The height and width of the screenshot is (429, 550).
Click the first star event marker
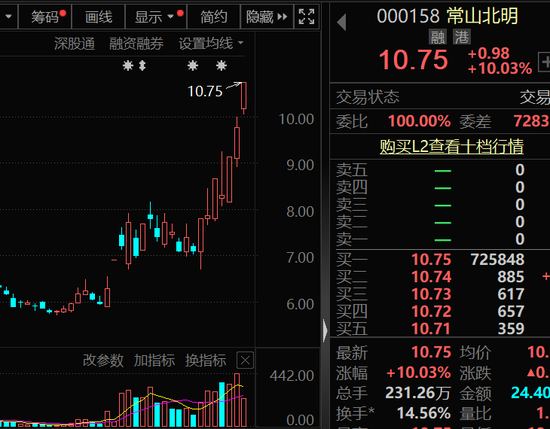pyautogui.click(x=128, y=66)
